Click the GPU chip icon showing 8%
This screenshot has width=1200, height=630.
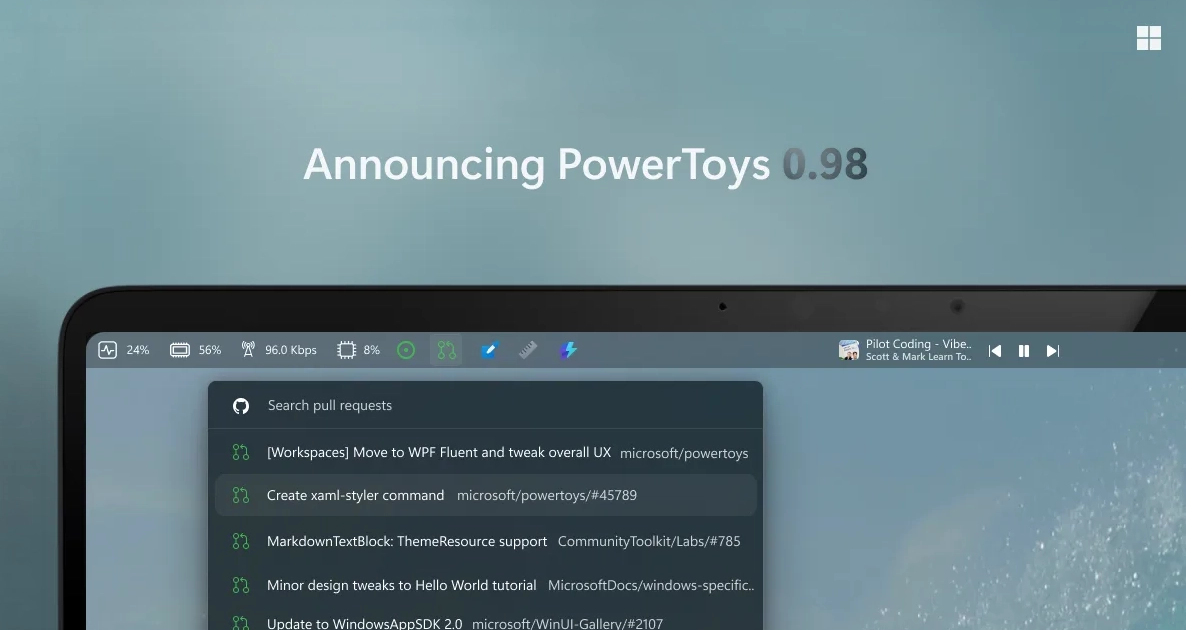(x=346, y=350)
